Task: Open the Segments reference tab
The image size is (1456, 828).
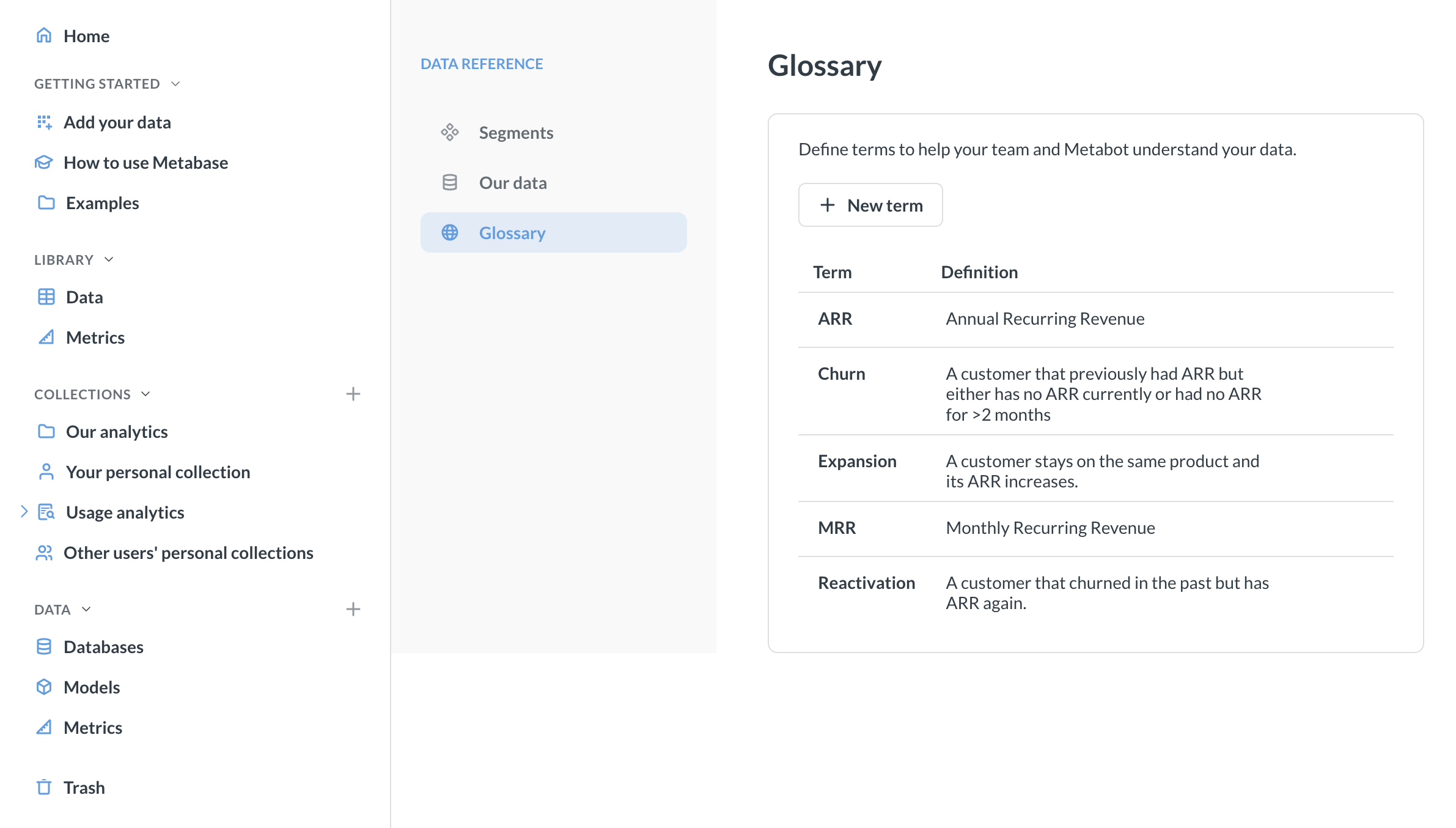Action: point(554,133)
